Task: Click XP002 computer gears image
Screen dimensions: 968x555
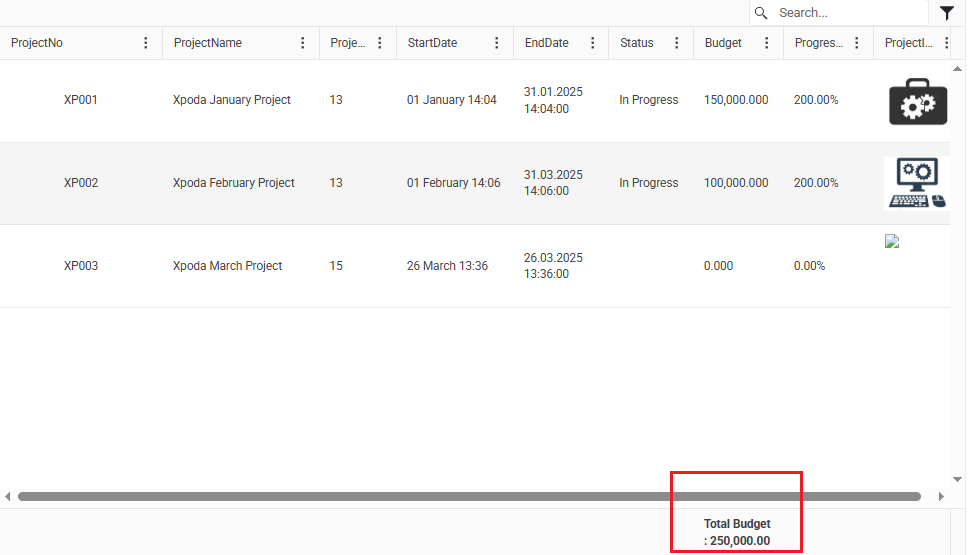Action: point(917,183)
